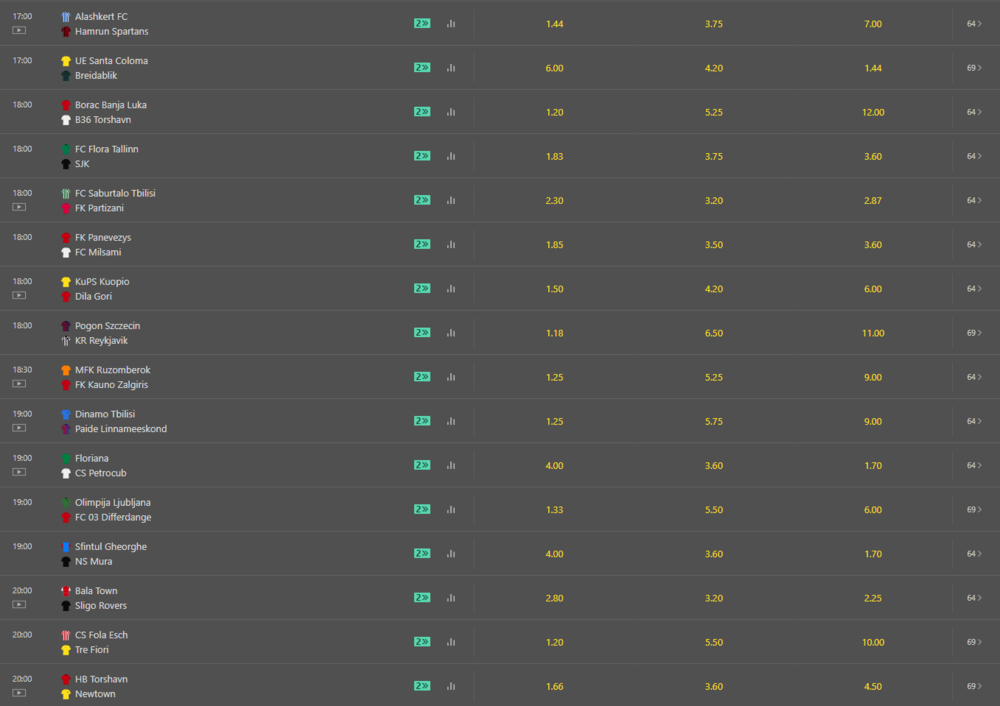Click the 2» badge on Floriana match row
1000x706 pixels.
(422, 465)
